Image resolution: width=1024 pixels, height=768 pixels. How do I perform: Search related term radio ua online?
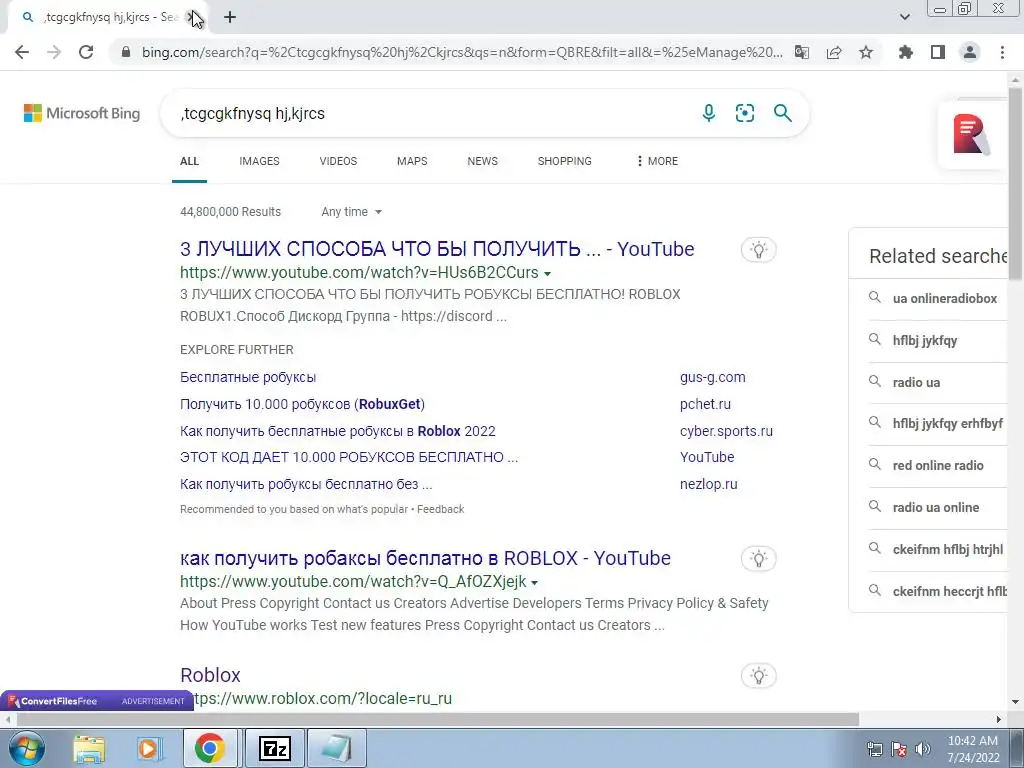pos(936,507)
